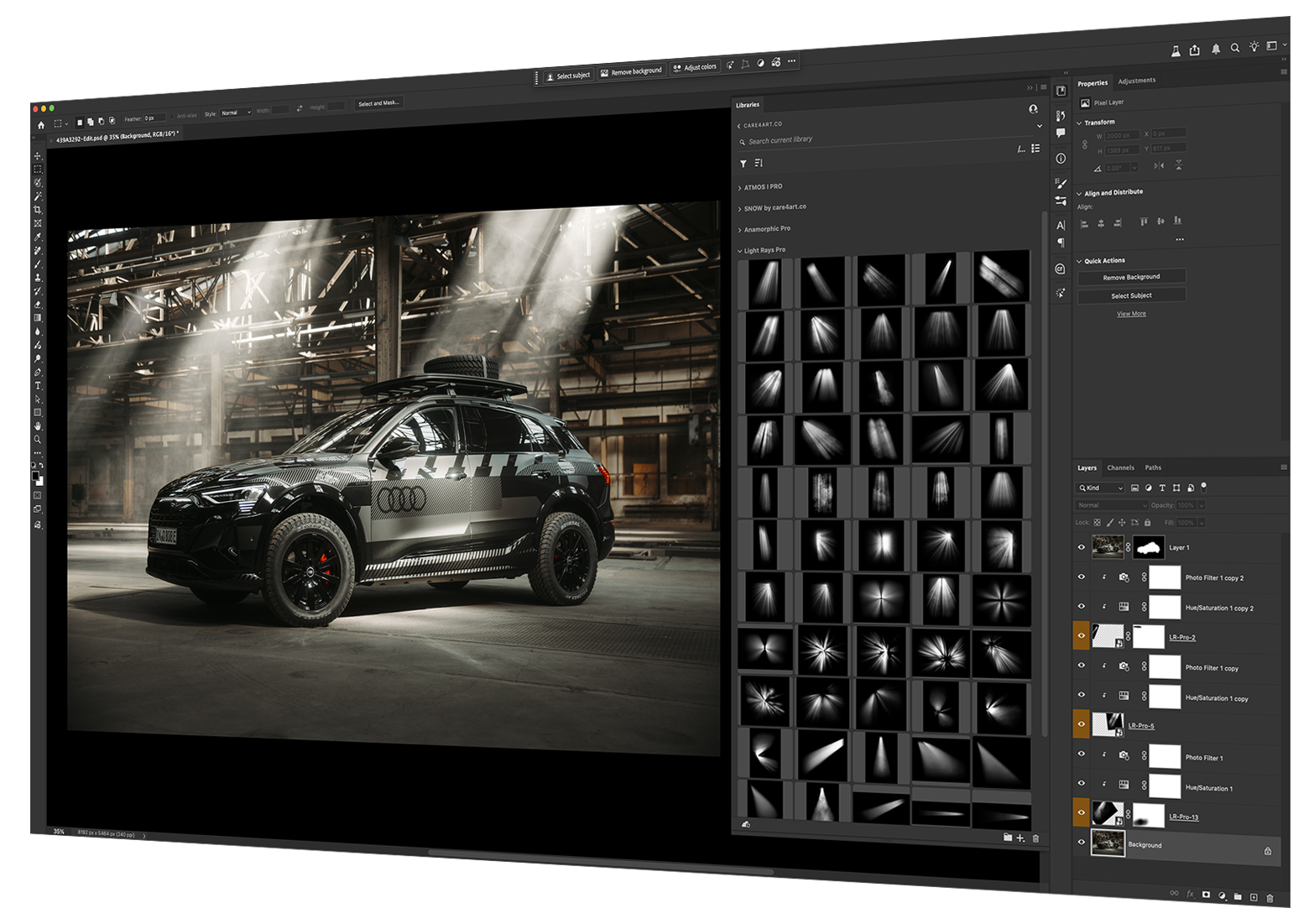Click the Remove Background quick action button
Image resolution: width=1314 pixels, height=924 pixels.
(x=1131, y=277)
